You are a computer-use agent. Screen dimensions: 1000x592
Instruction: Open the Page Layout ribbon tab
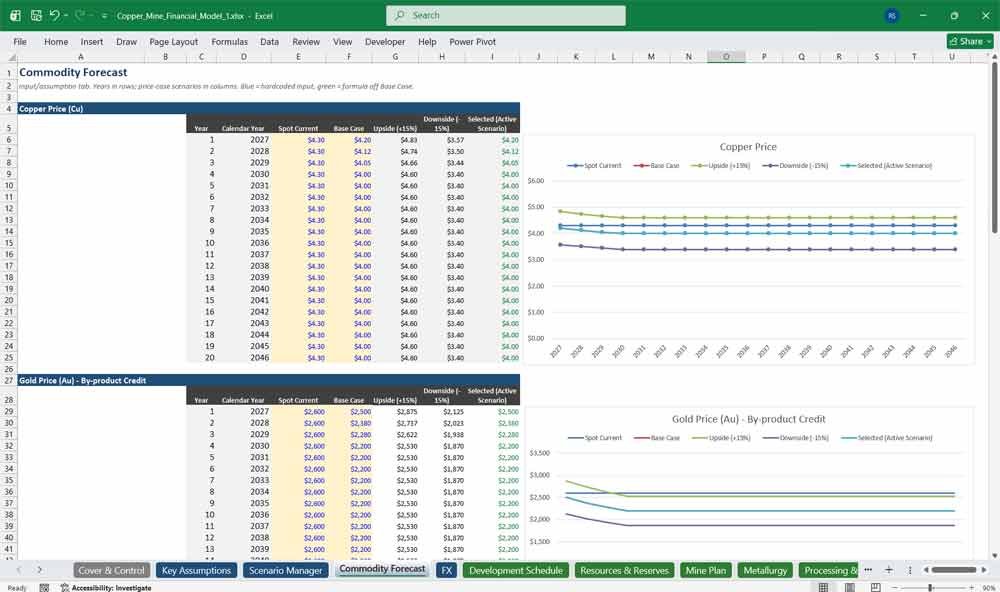pyautogui.click(x=173, y=41)
